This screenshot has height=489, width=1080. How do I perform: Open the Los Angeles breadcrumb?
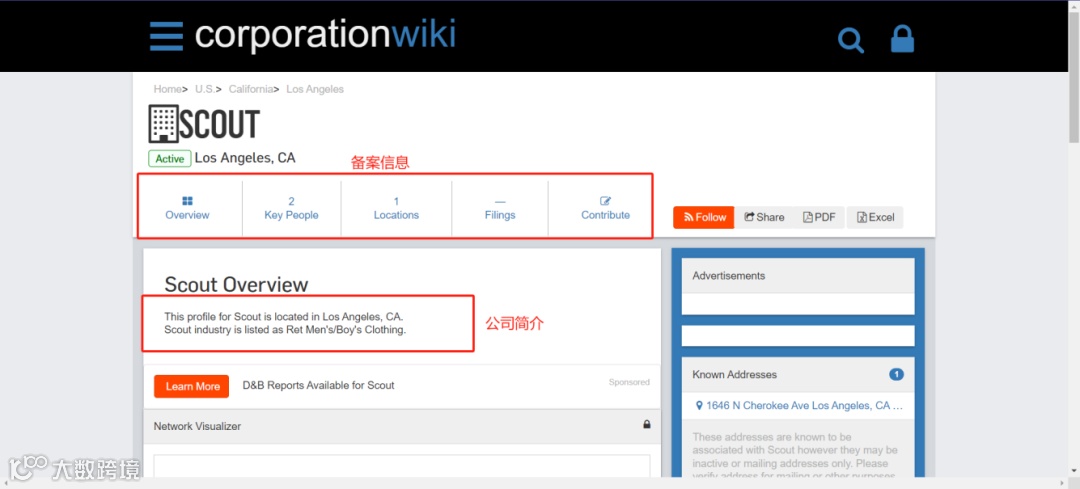(x=315, y=89)
